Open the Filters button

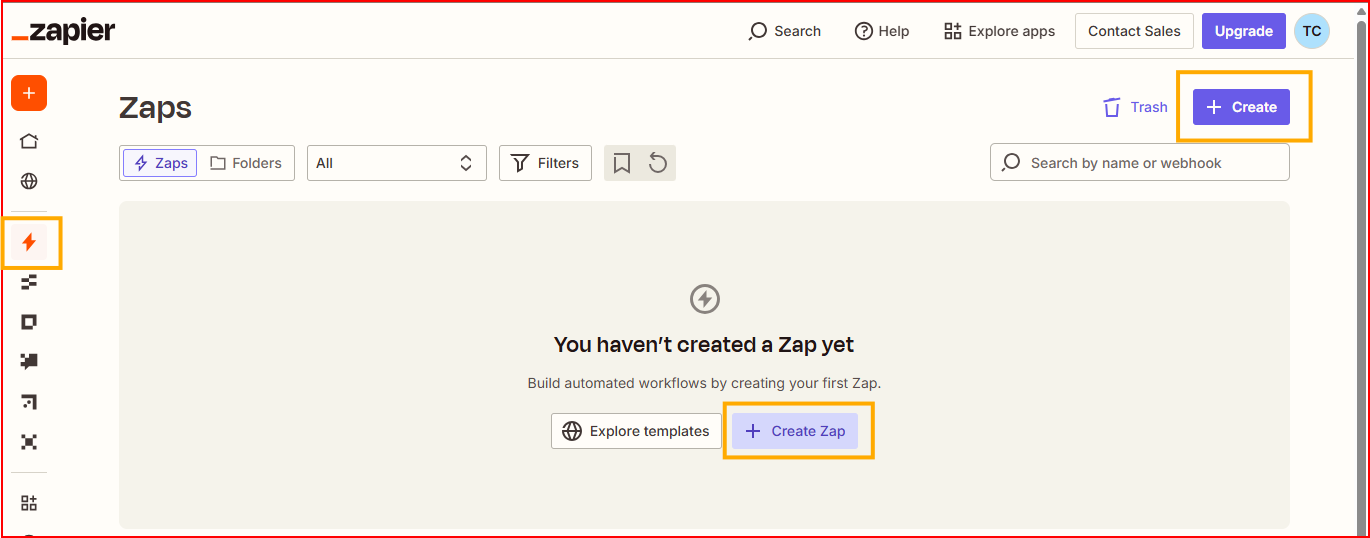[545, 163]
